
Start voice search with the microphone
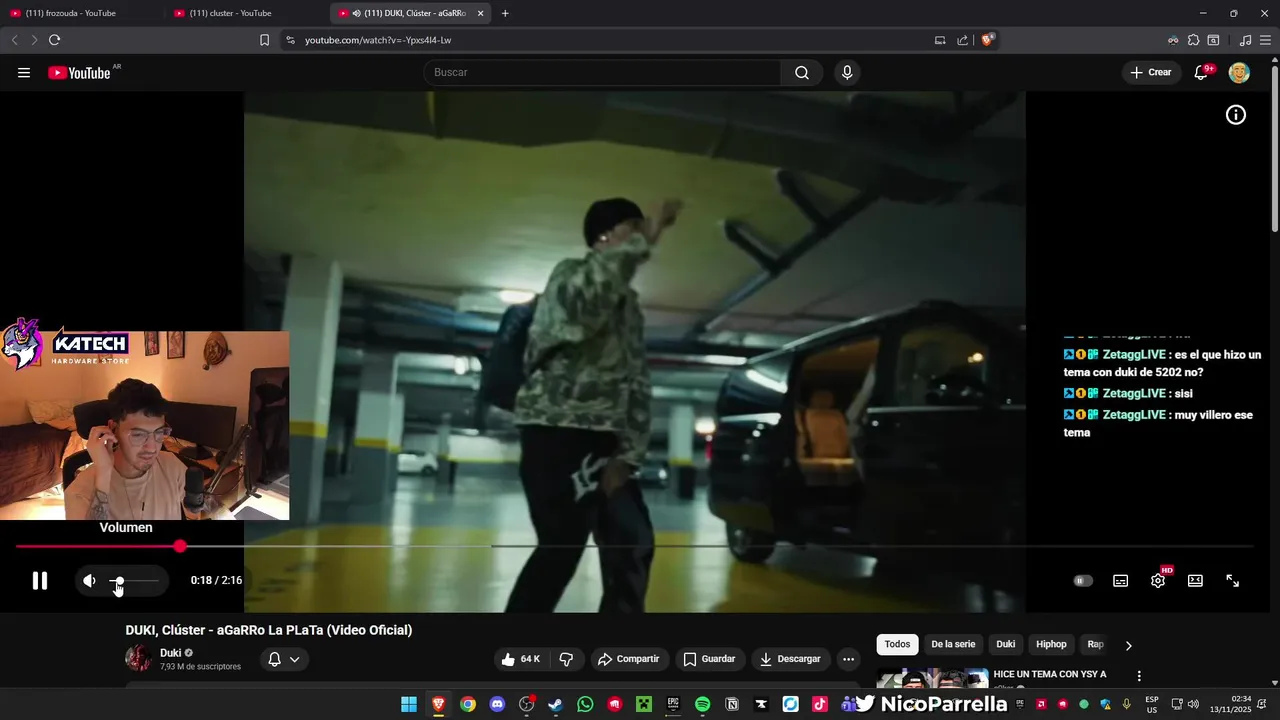click(x=847, y=72)
